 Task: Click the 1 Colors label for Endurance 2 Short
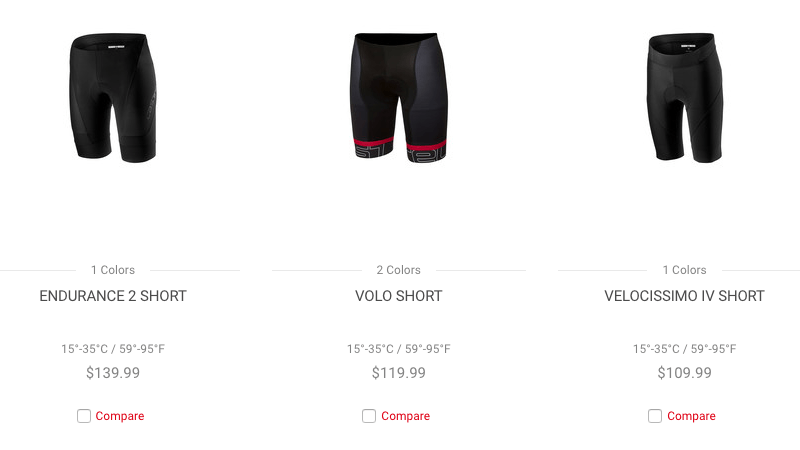pos(113,270)
